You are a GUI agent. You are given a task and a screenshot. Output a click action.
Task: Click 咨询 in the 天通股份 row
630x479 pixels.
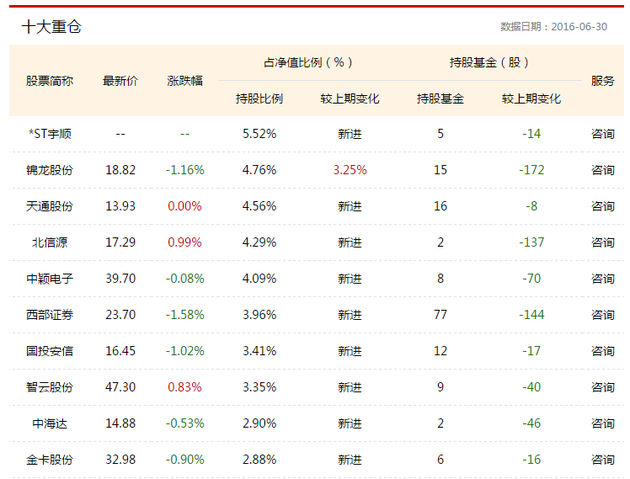[x=603, y=206]
